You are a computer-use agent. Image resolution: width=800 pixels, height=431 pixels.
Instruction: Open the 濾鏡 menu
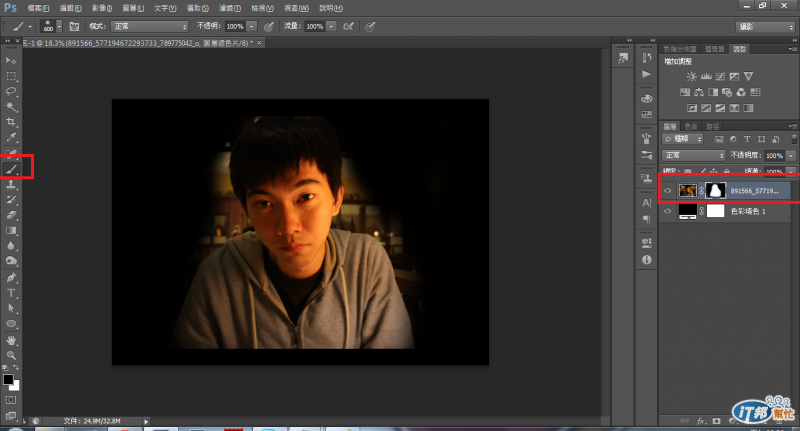tap(230, 8)
